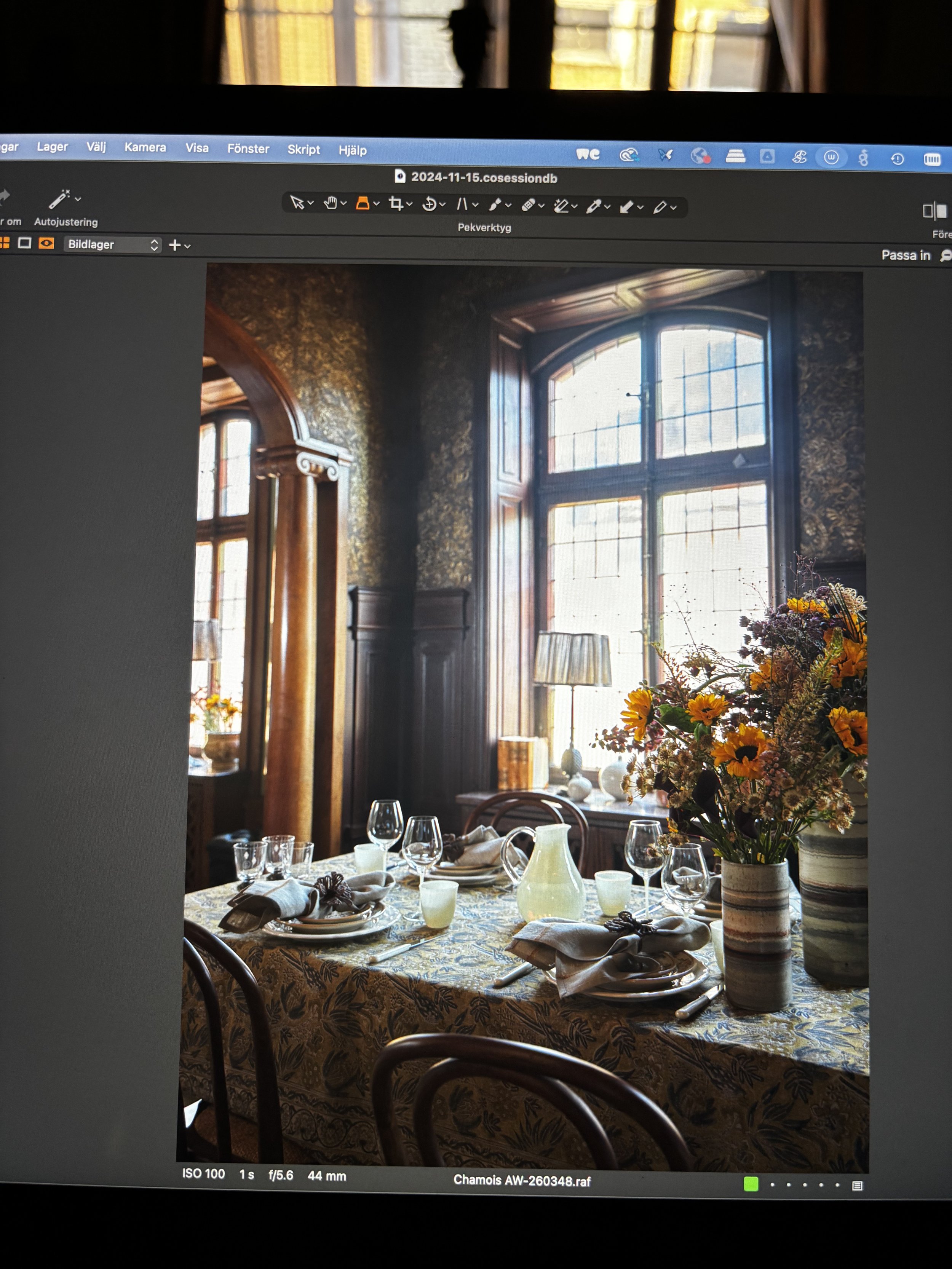This screenshot has height=1269, width=952.
Task: Click the swirly S menu bar icon
Action: [x=799, y=156]
